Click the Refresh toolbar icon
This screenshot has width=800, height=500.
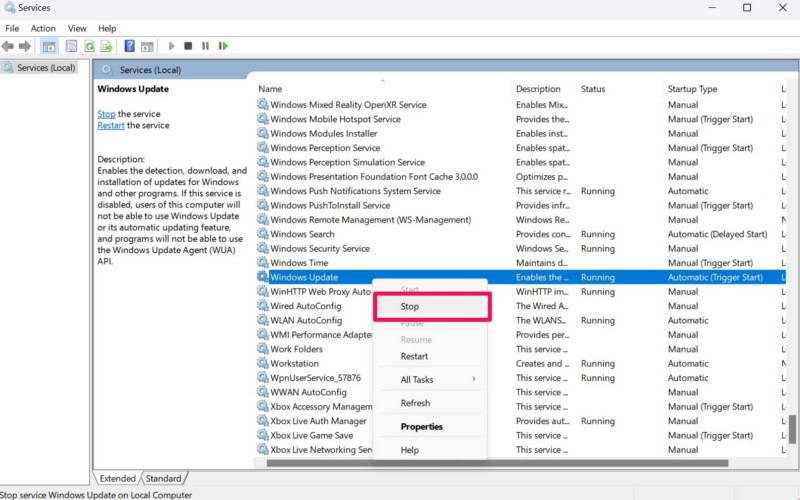[x=89, y=46]
